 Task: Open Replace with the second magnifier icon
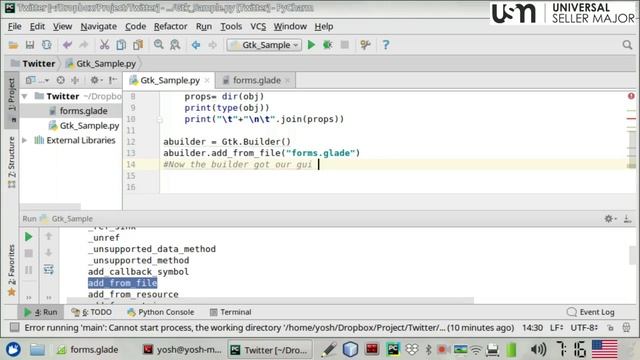point(175,45)
